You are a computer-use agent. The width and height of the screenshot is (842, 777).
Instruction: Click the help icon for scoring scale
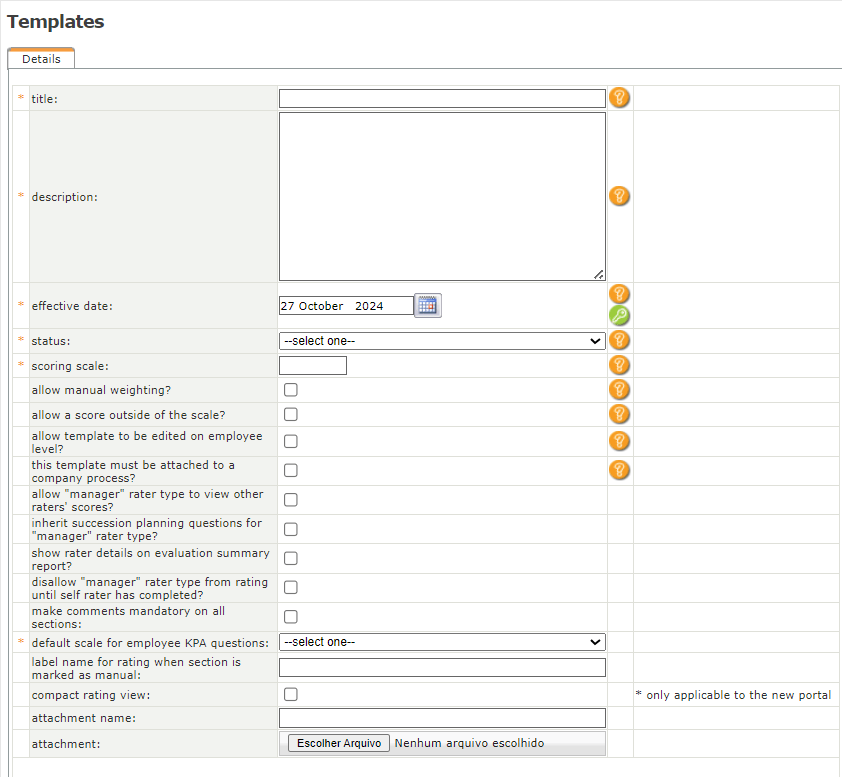click(x=620, y=365)
